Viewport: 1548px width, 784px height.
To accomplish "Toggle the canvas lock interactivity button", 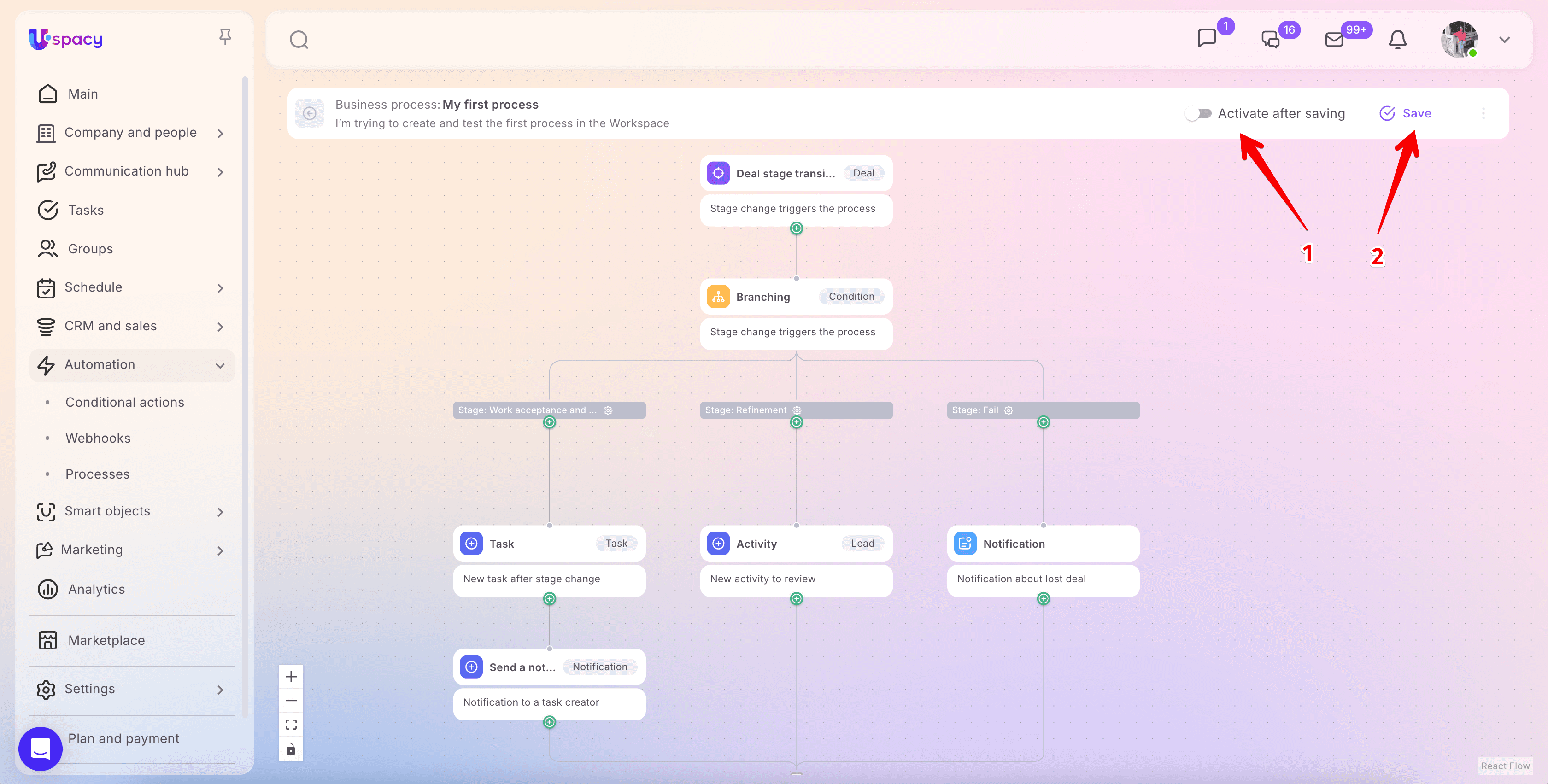I will (291, 749).
